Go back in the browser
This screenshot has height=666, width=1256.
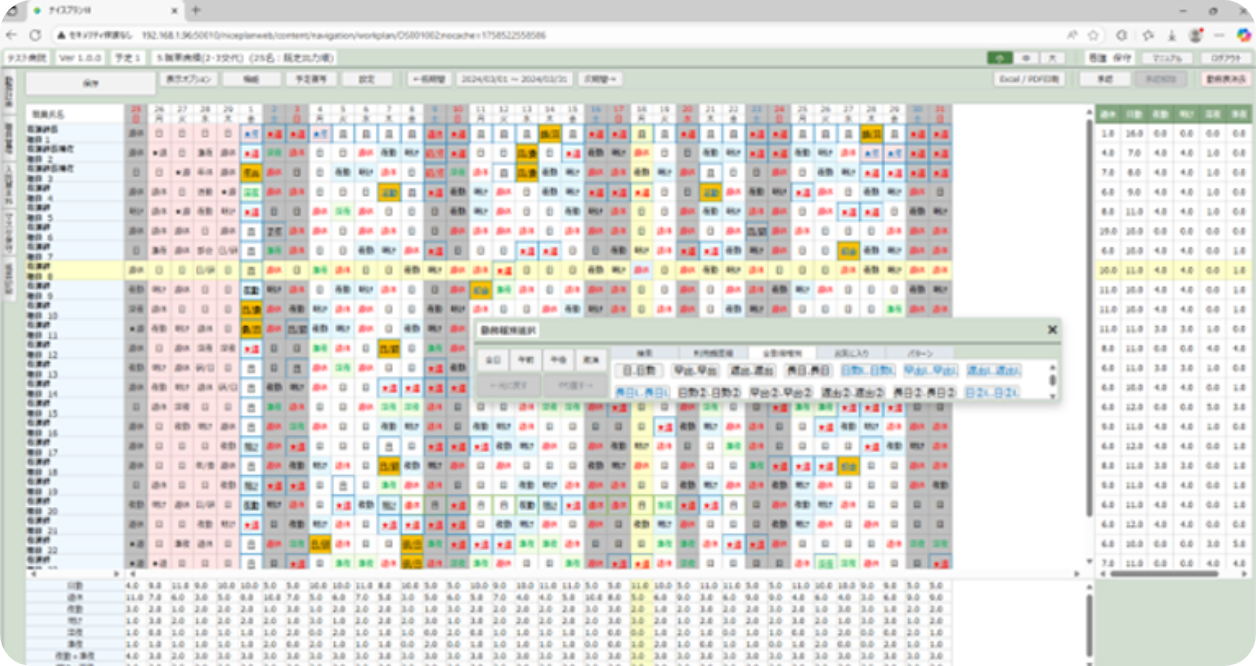(x=12, y=34)
